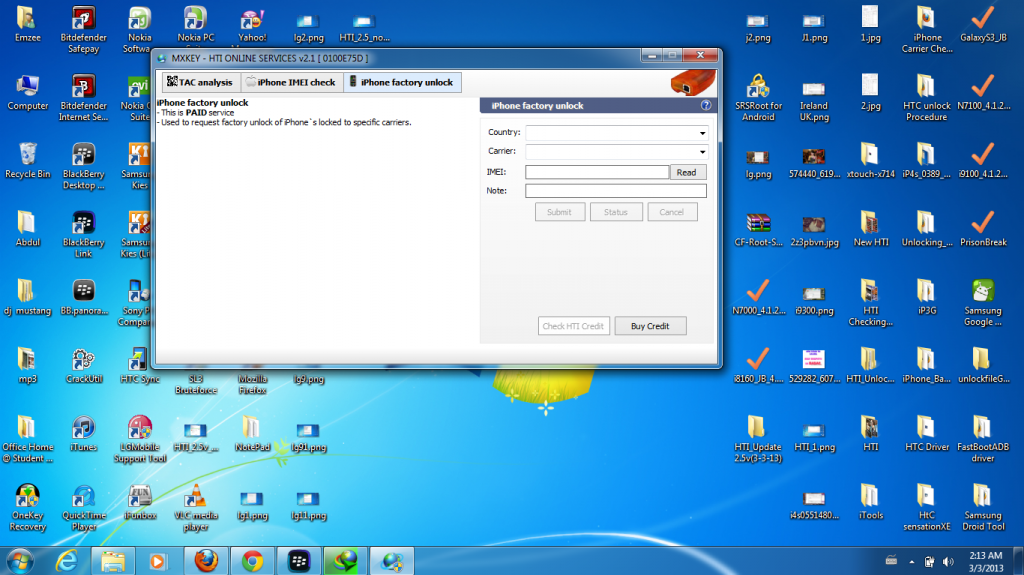The height and width of the screenshot is (575, 1024).
Task: Select the FastBootADB driver folder
Action: [983, 439]
